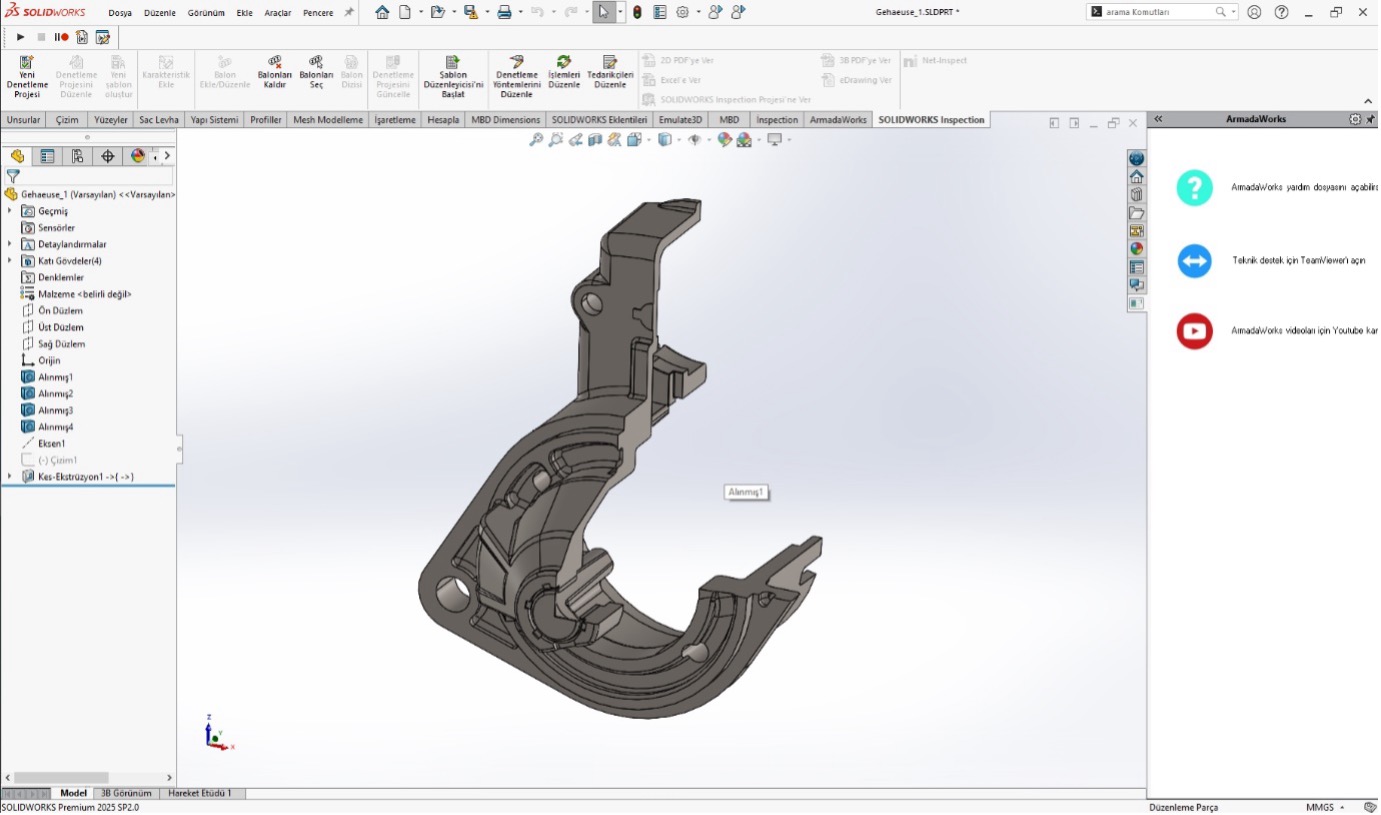Open the Dosya menu

click(120, 13)
